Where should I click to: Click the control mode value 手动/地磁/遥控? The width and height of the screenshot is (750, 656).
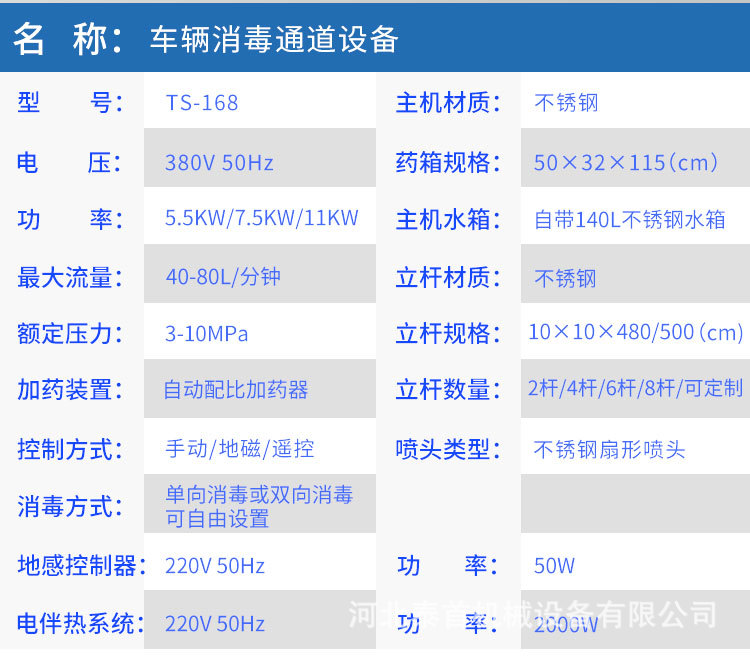[x=240, y=448]
